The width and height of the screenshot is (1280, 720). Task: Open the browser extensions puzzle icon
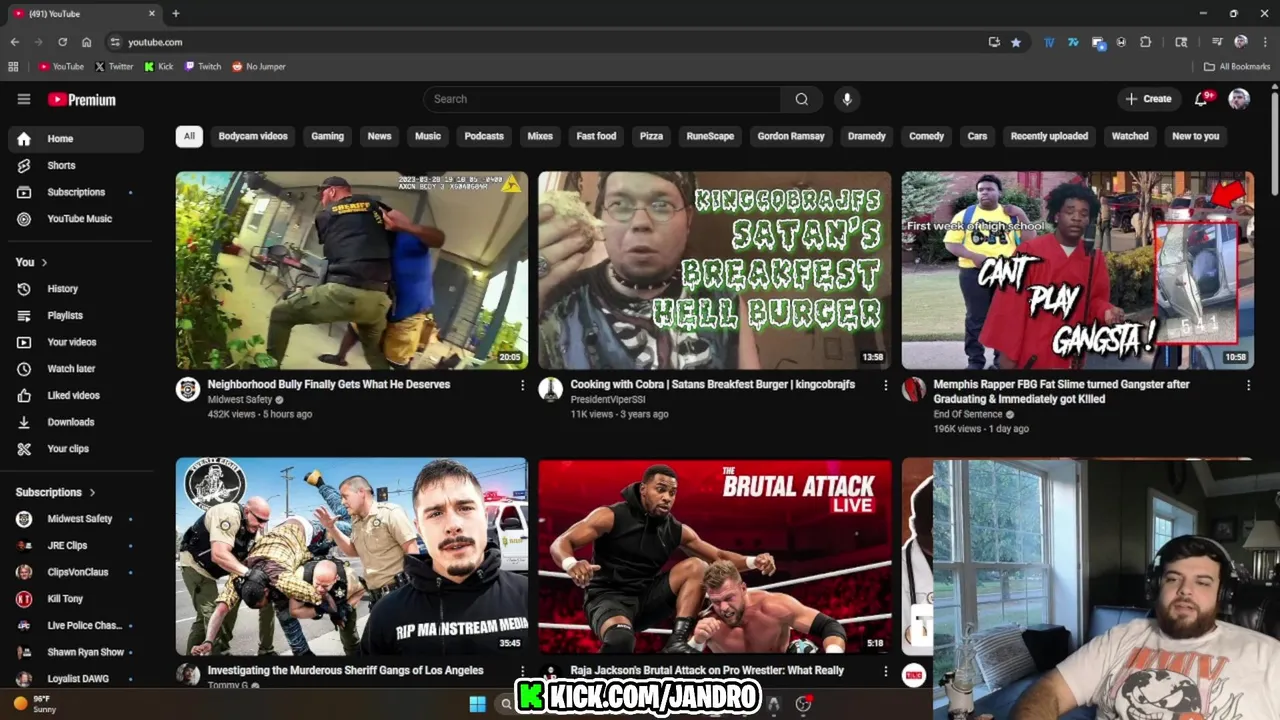click(1146, 42)
